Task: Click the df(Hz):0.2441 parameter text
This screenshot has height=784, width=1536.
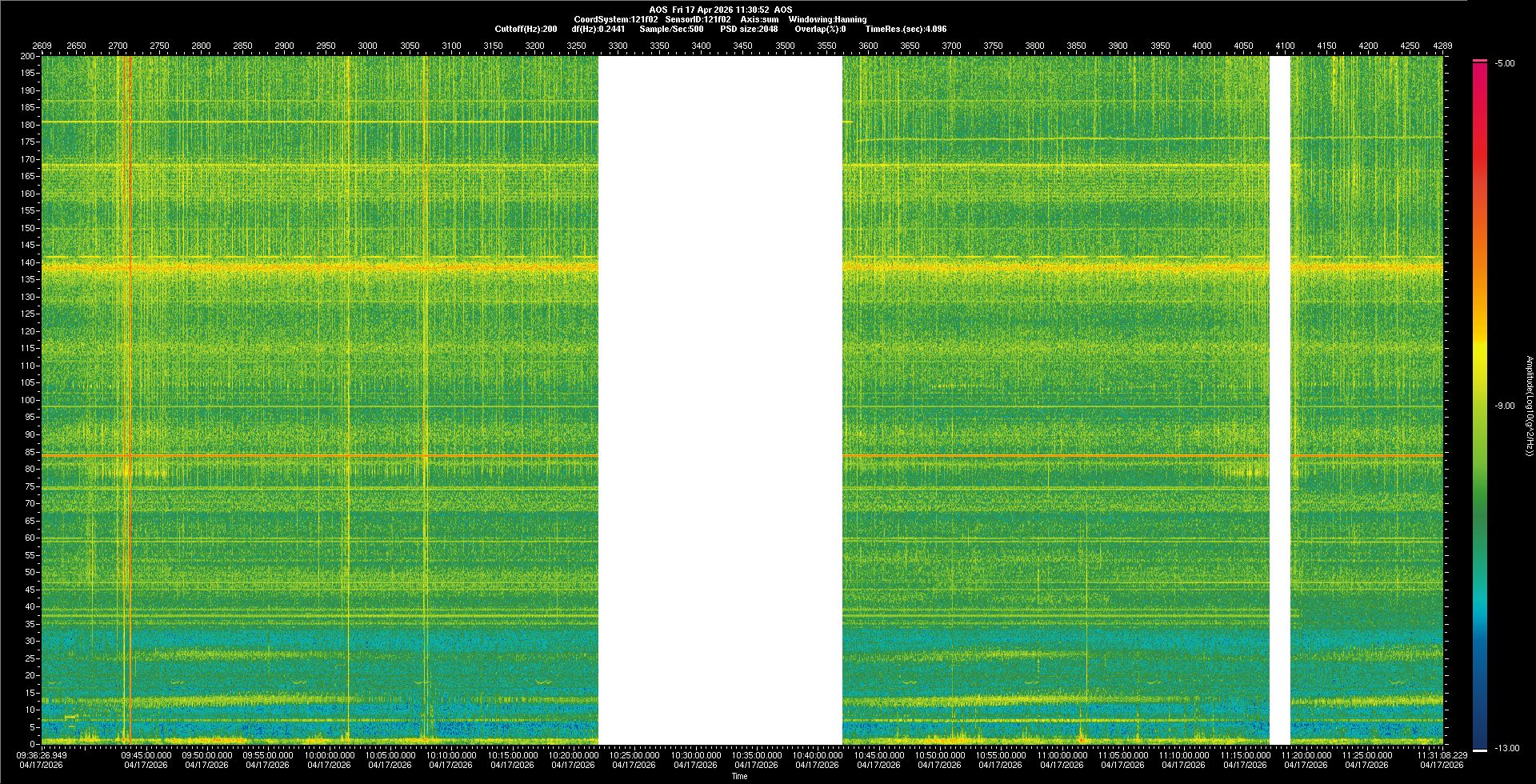Action: (x=598, y=29)
